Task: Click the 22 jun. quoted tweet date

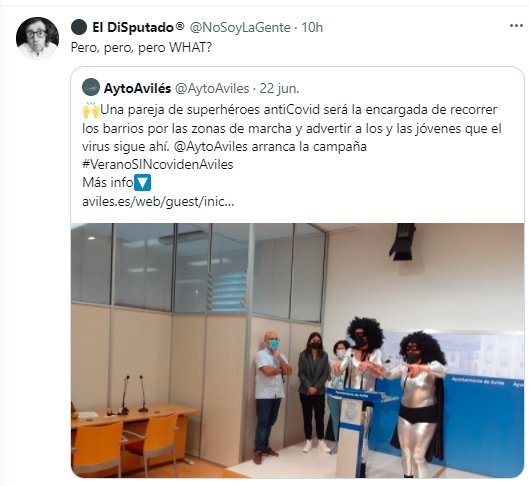Action: (x=279, y=88)
